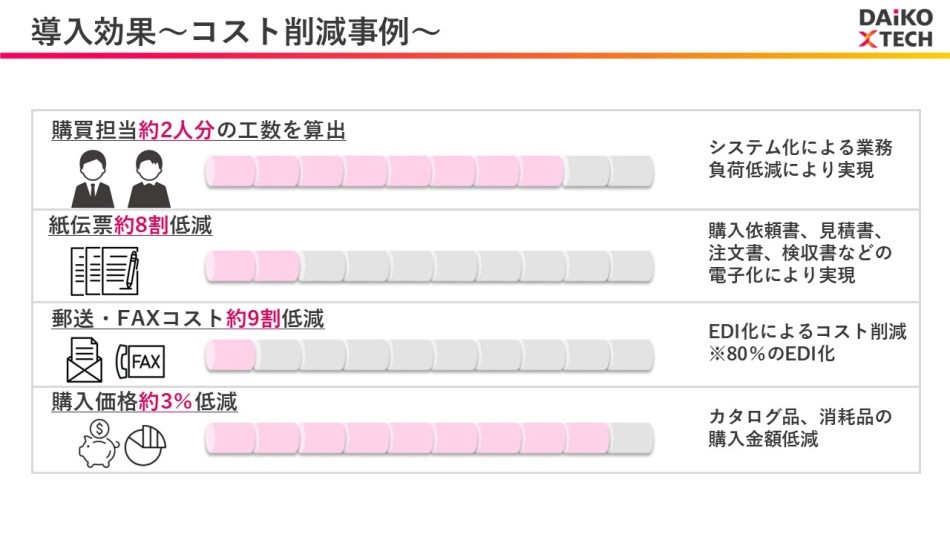Click the 紙伝票約8割低減 progress bar

[x=430, y=266]
